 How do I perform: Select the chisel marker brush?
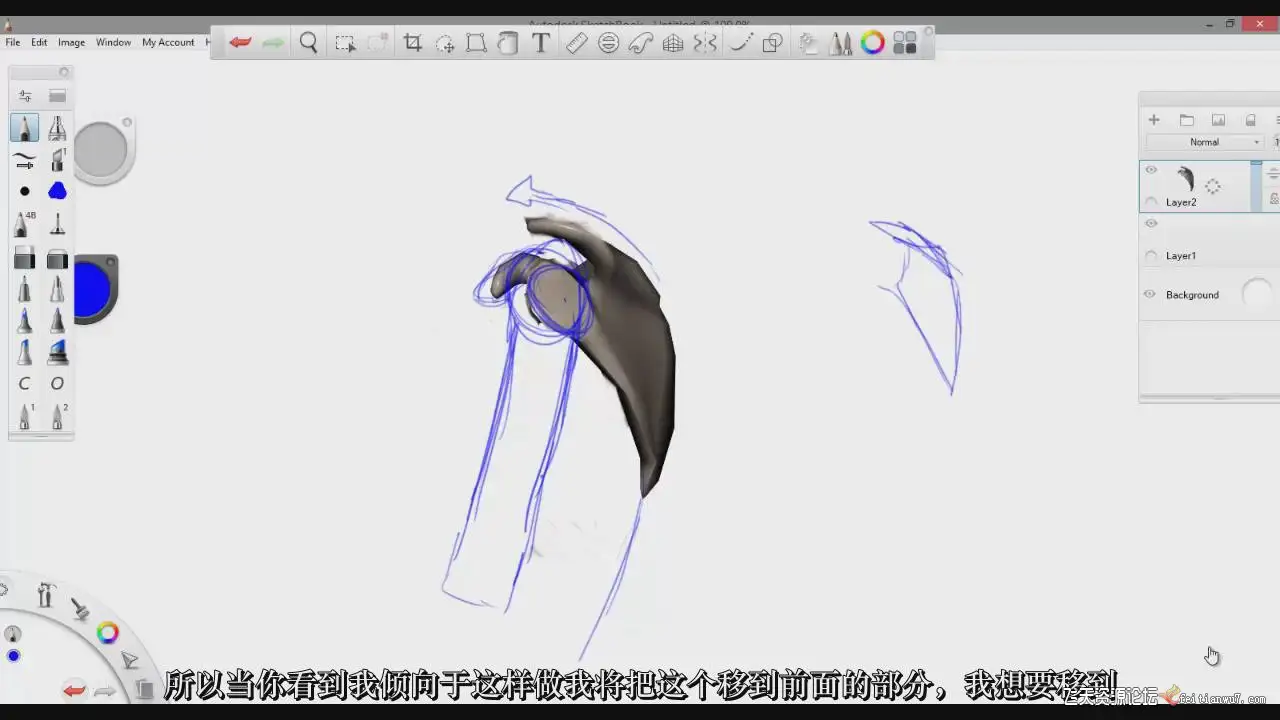(x=57, y=160)
